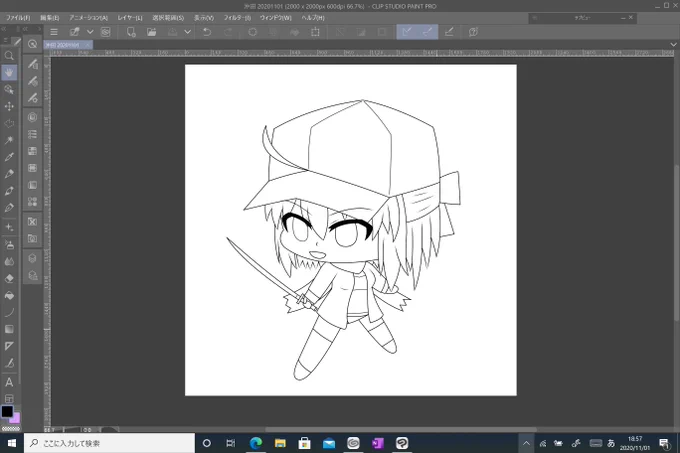Screen dimensions: 680x453
Task: Open the quick access palette icon
Action: (33, 44)
